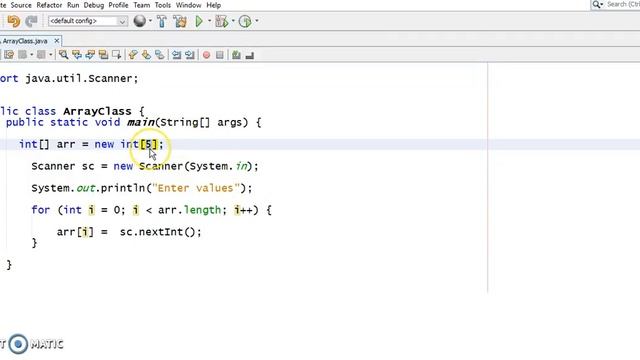The image size is (640, 360).
Task: Start Profile Project from toolbar icon
Action: click(245, 21)
